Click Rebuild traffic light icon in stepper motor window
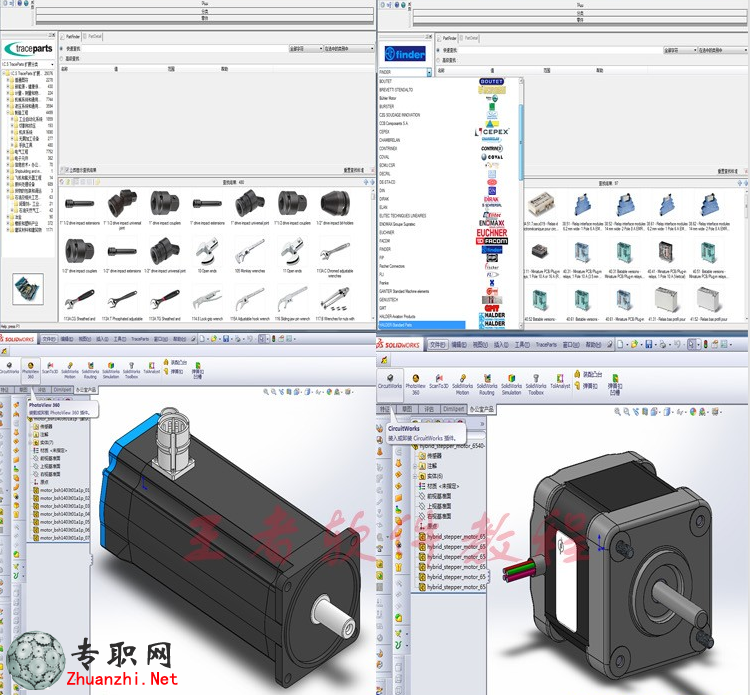 (x=705, y=344)
